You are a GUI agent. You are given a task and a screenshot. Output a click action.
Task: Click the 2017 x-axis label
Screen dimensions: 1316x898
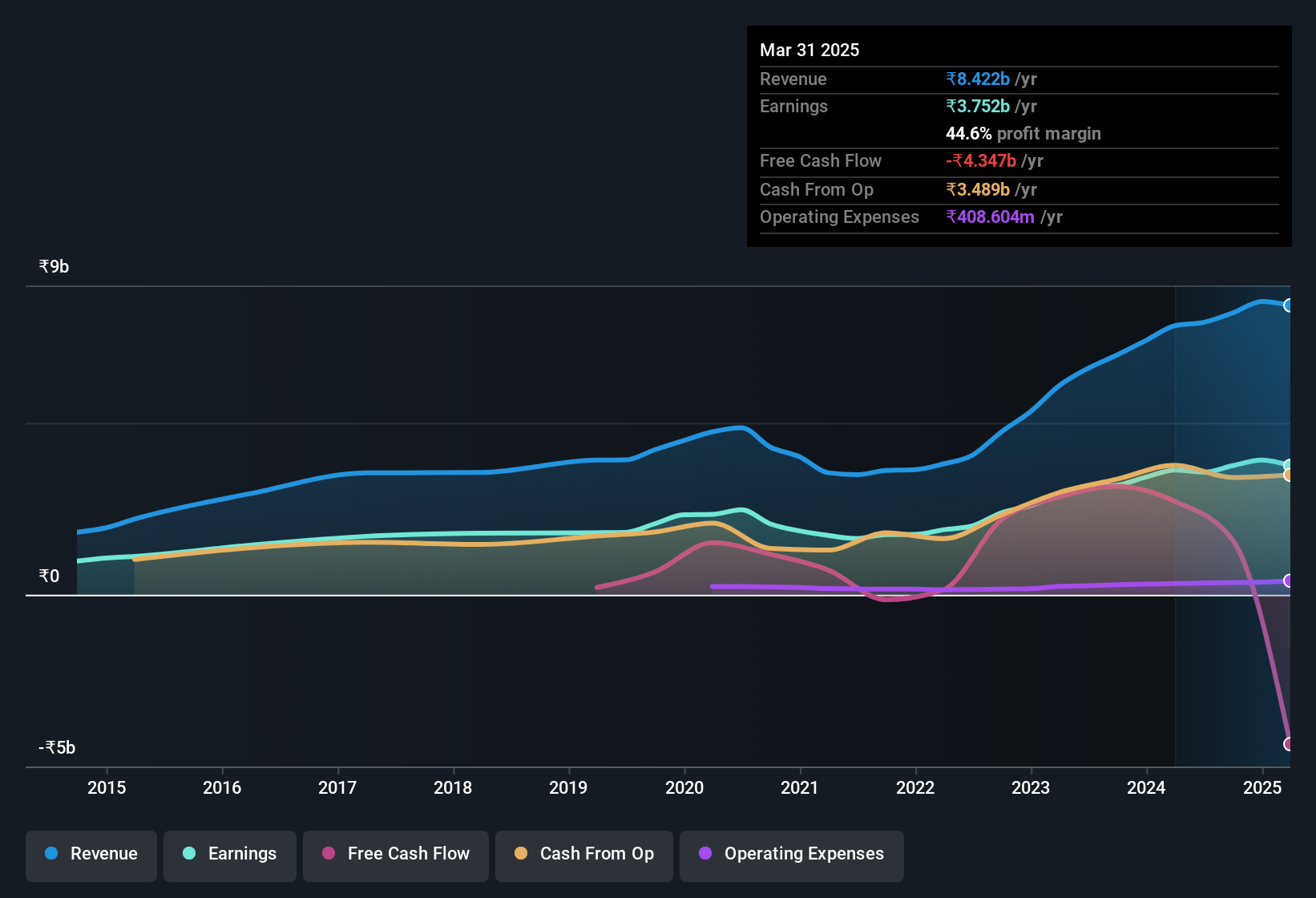(337, 788)
